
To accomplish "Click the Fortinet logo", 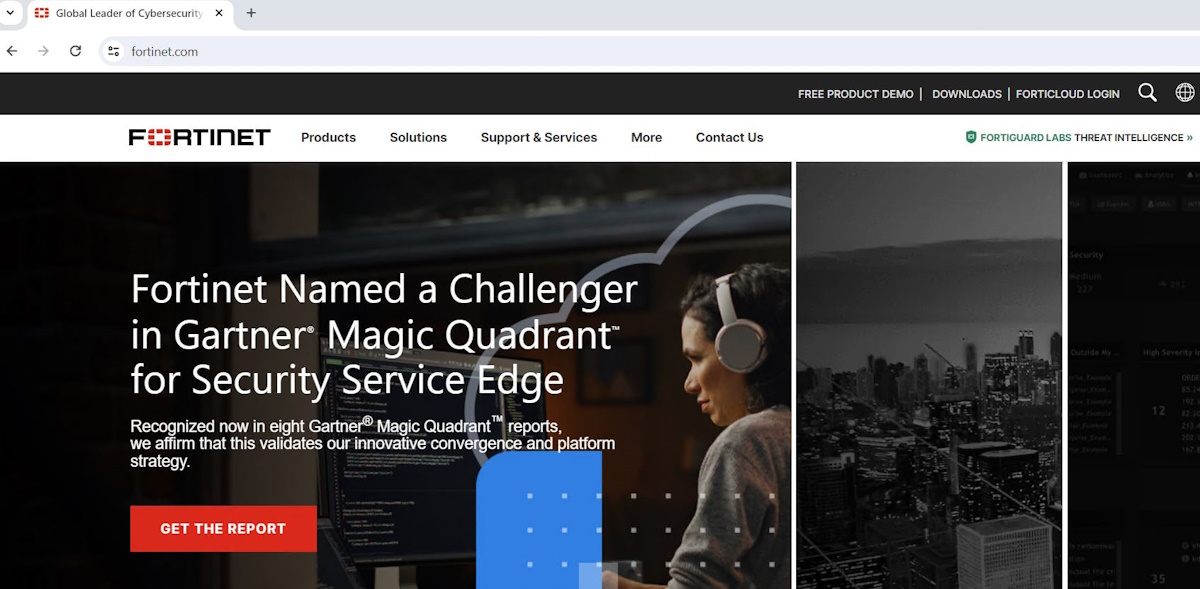I will [200, 137].
